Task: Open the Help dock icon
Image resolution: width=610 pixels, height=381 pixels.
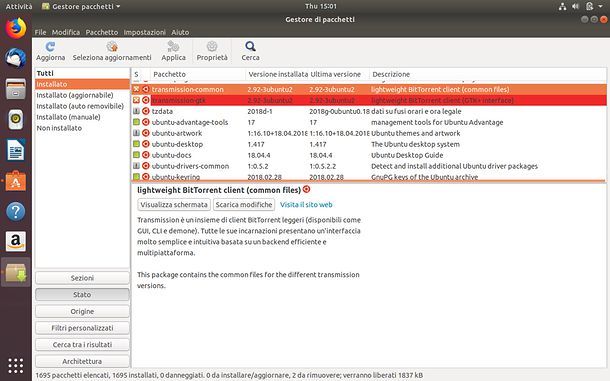Action: (16, 211)
